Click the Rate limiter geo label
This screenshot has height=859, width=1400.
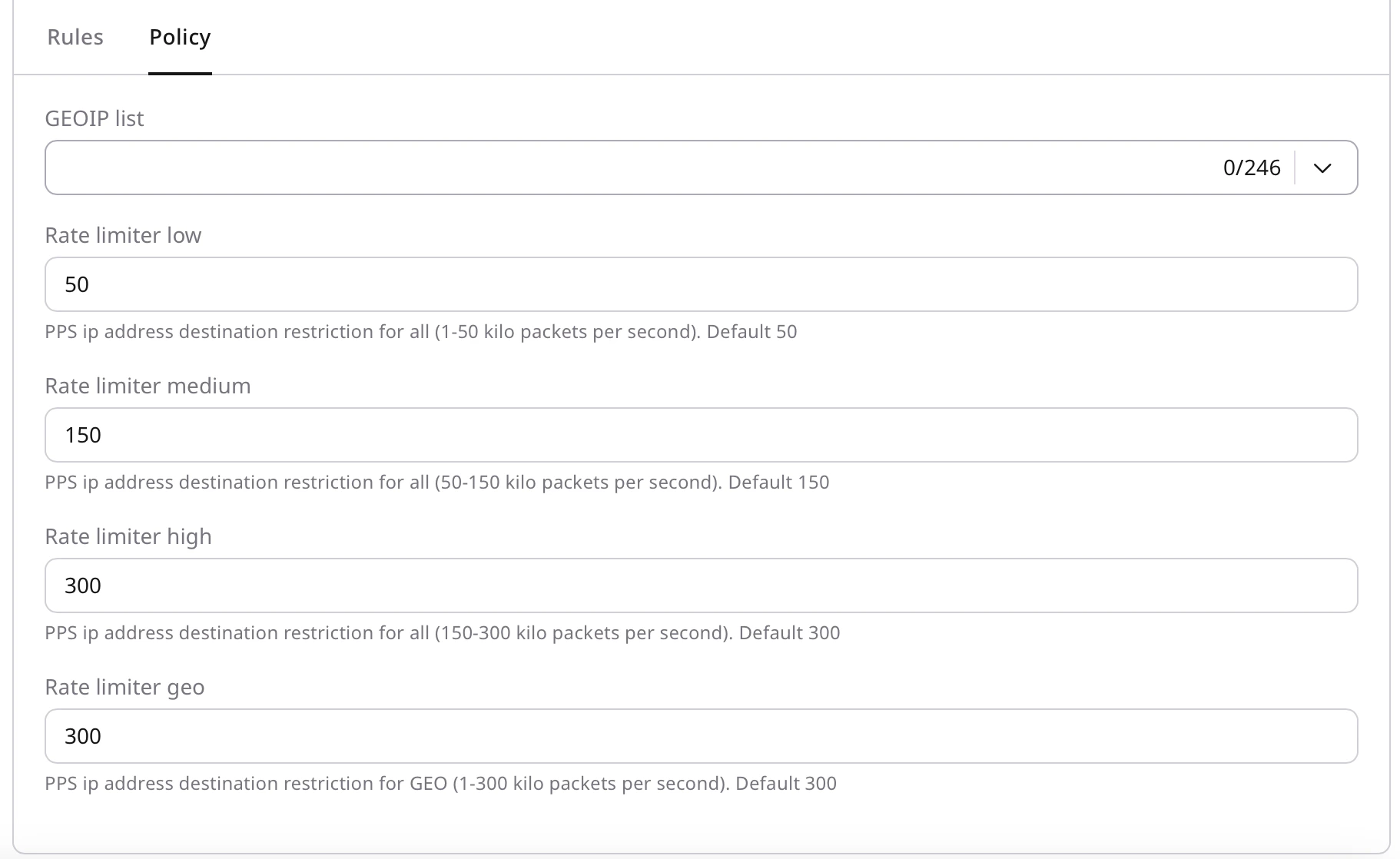(124, 687)
